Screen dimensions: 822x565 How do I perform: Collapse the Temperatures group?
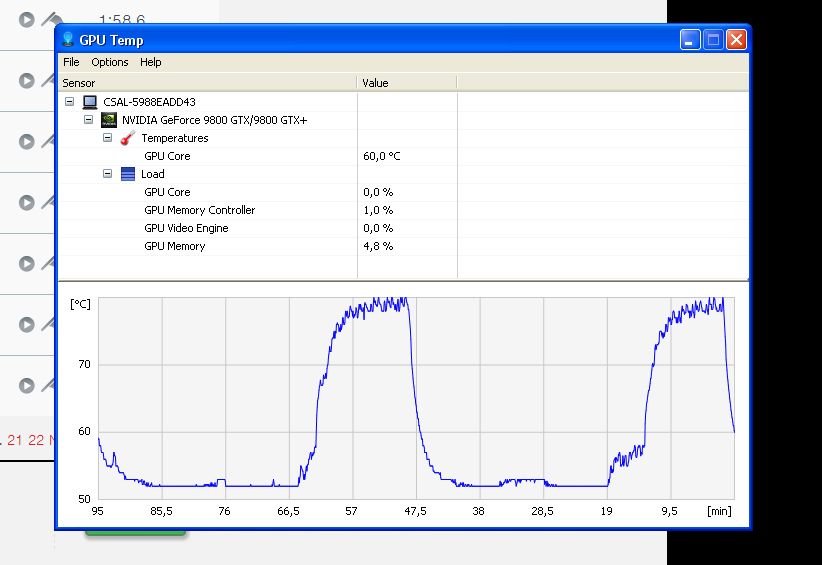(x=107, y=138)
